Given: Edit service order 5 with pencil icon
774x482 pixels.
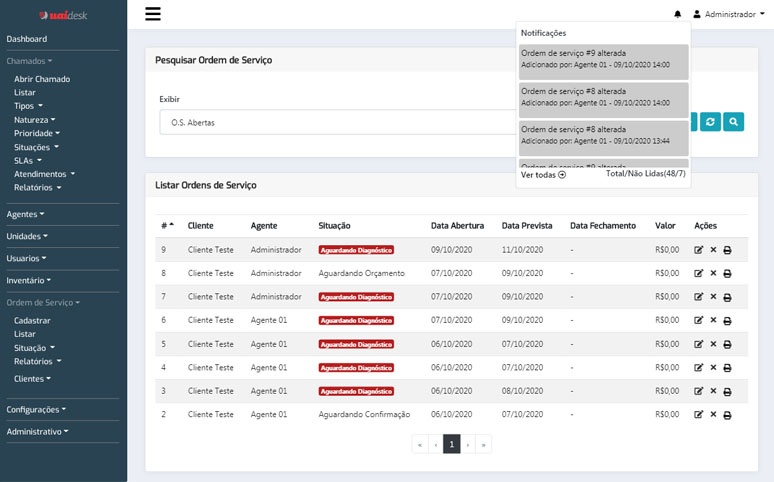Looking at the screenshot, I should coord(699,344).
